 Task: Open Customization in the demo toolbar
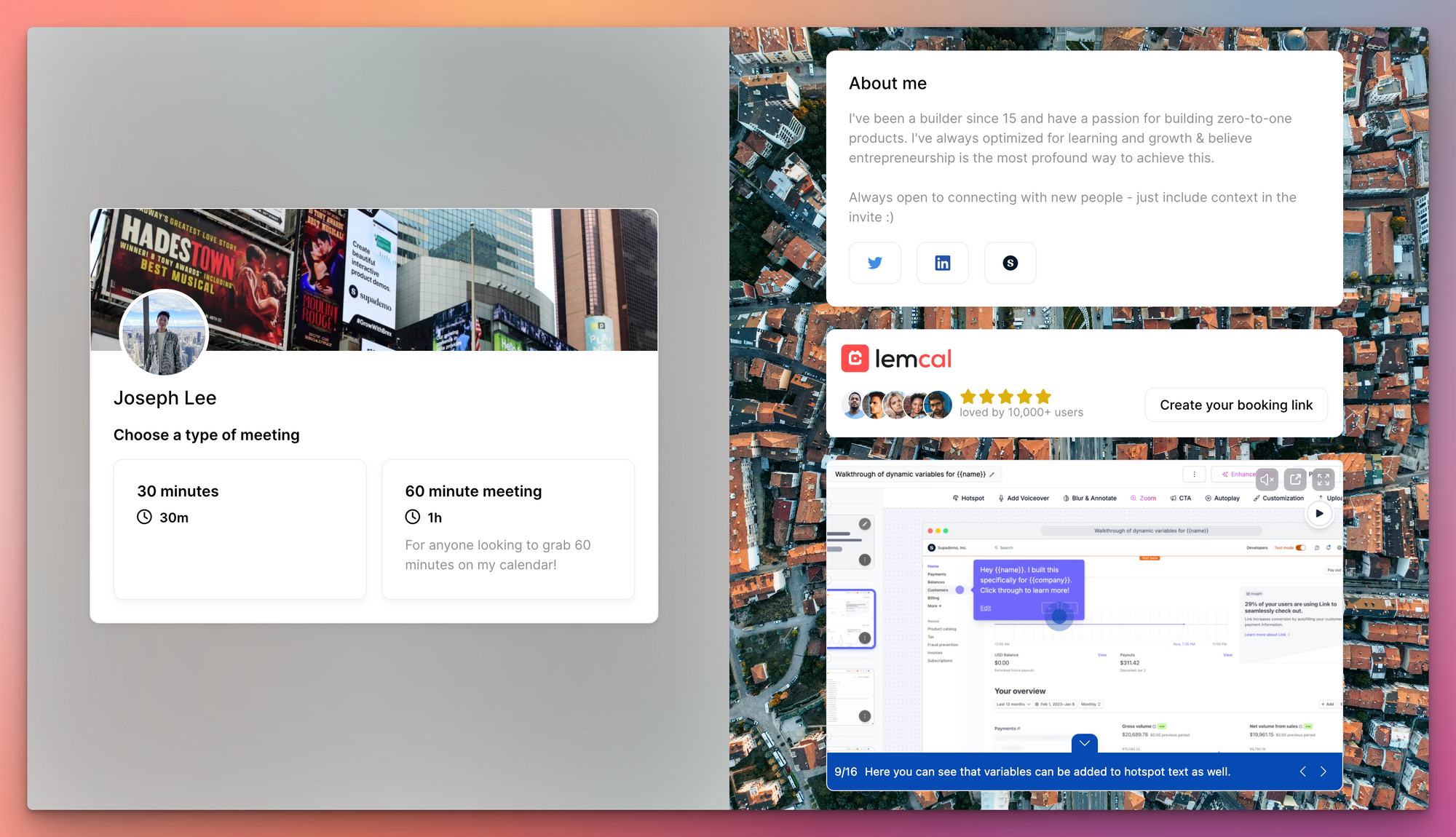[x=1278, y=499]
